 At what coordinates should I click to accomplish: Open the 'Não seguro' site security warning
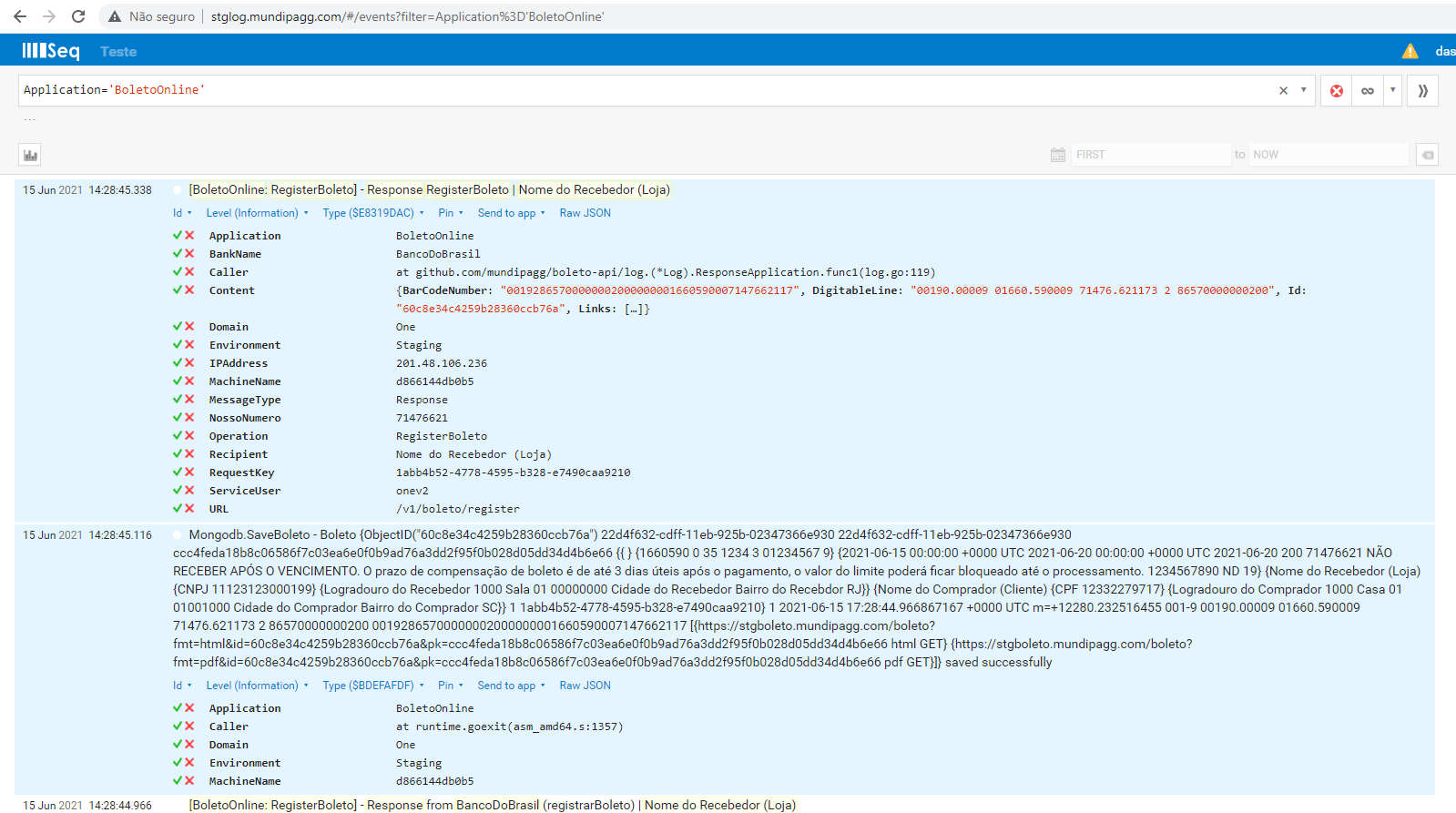click(x=151, y=16)
